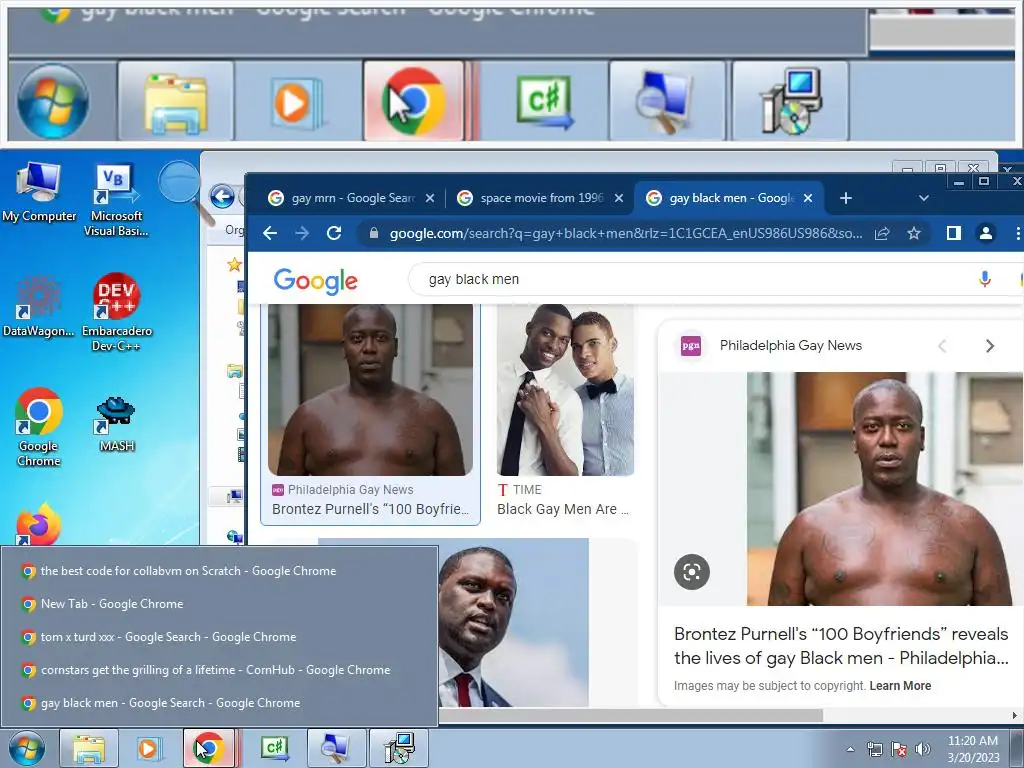The height and width of the screenshot is (768, 1024).
Task: Open the C# application in the bottom taskbar
Action: [x=275, y=748]
